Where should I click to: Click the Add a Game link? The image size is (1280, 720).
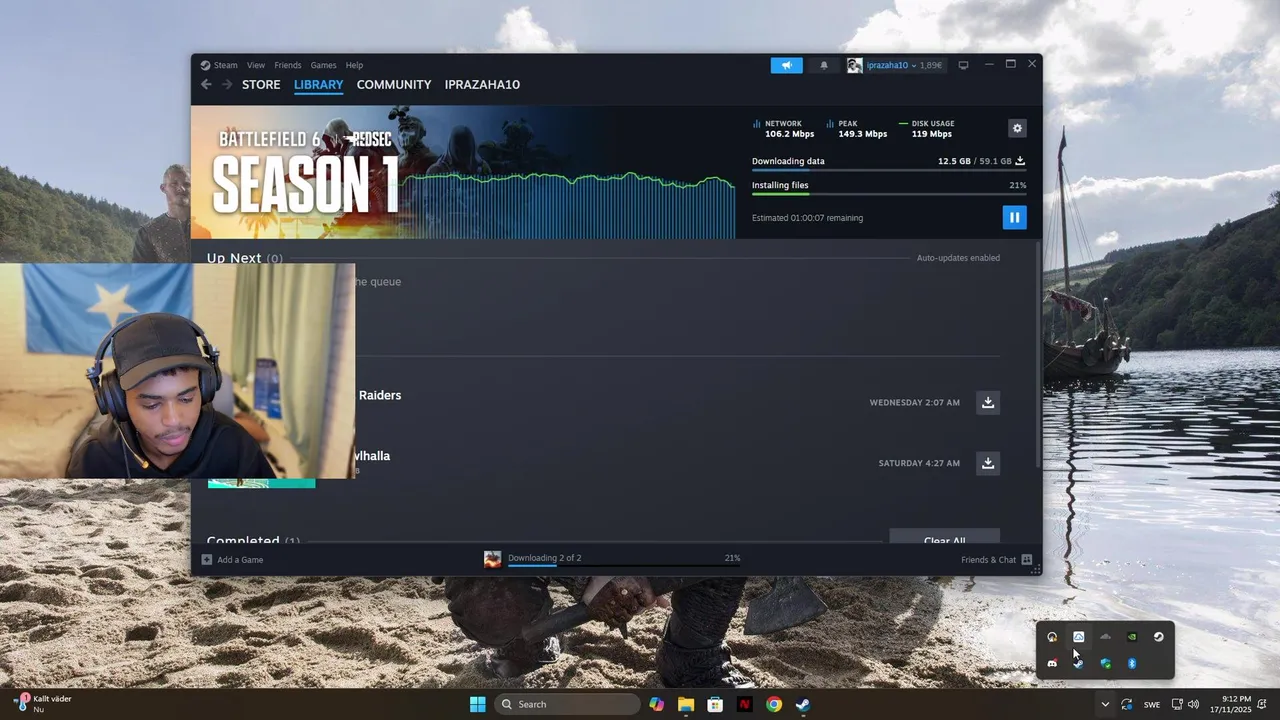(x=240, y=560)
